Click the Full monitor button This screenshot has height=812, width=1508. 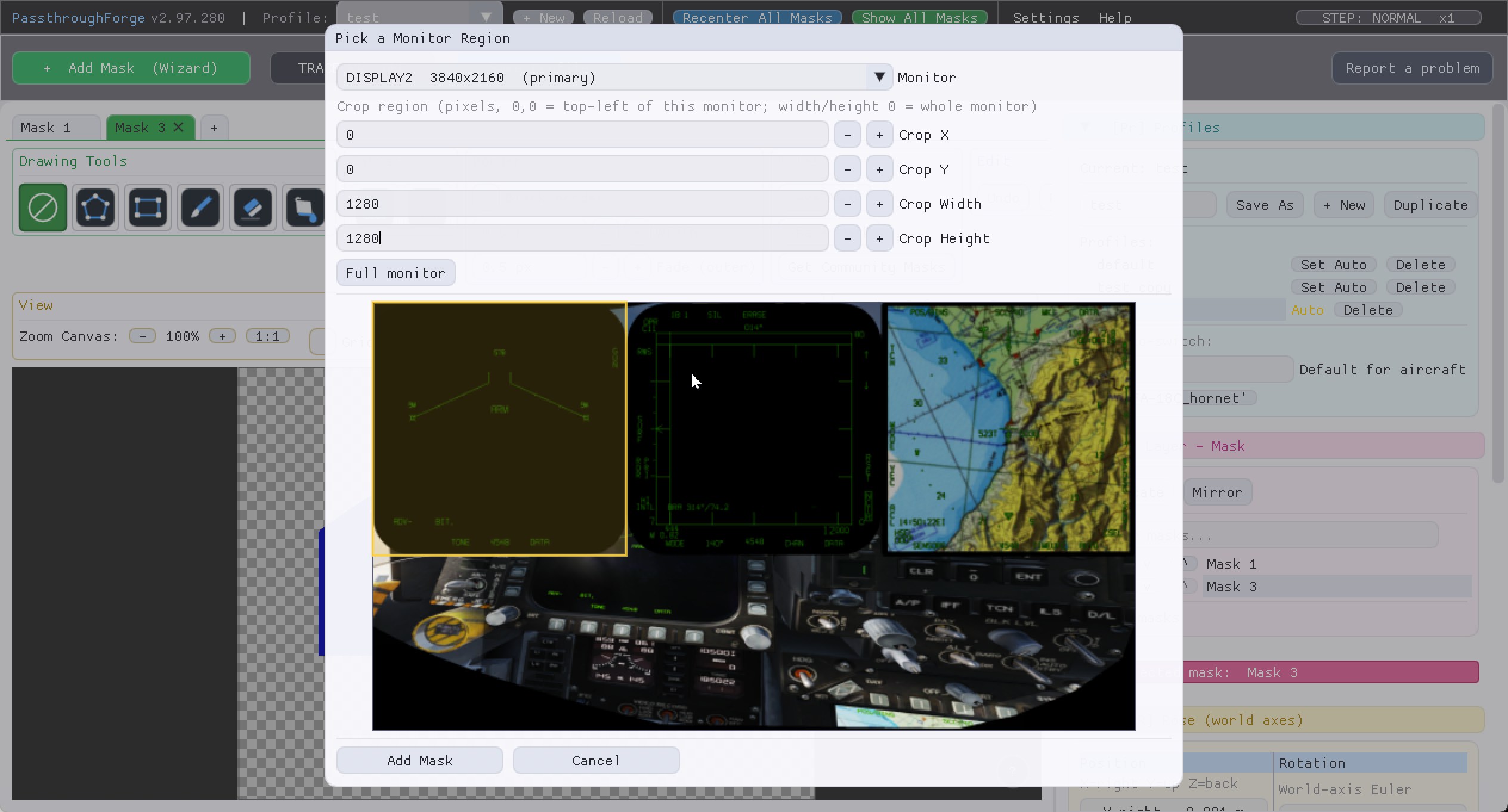tap(395, 273)
